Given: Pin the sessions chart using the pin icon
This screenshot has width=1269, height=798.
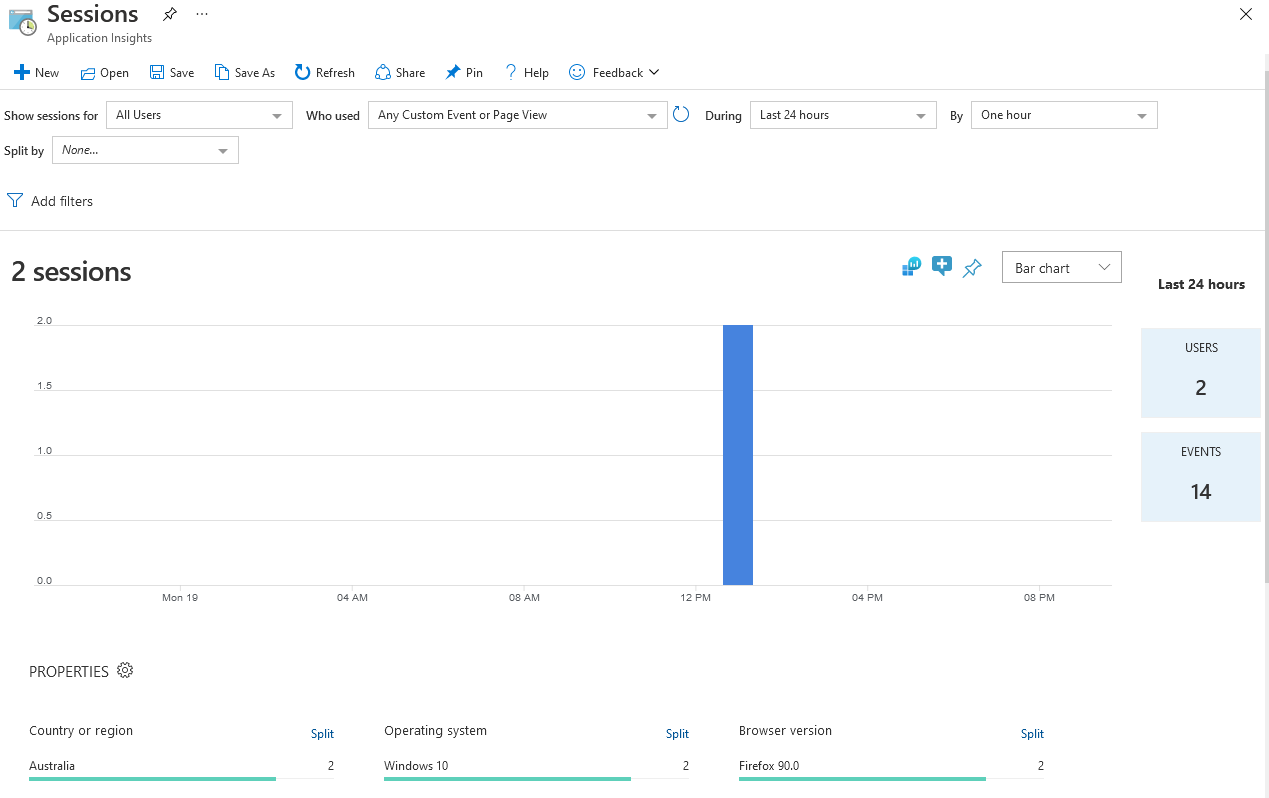Looking at the screenshot, I should click(972, 267).
